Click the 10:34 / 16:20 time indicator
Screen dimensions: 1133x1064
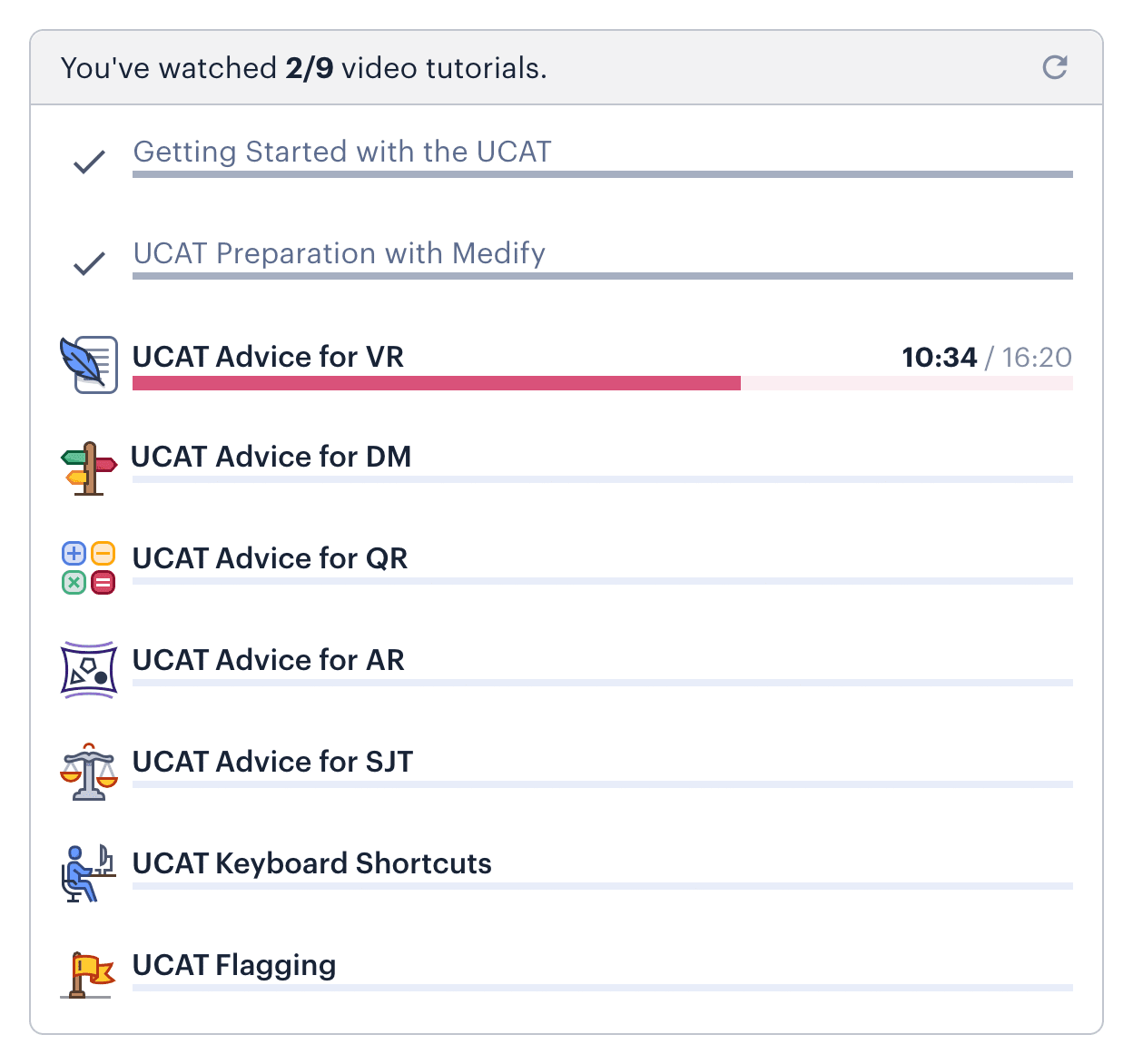point(987,358)
